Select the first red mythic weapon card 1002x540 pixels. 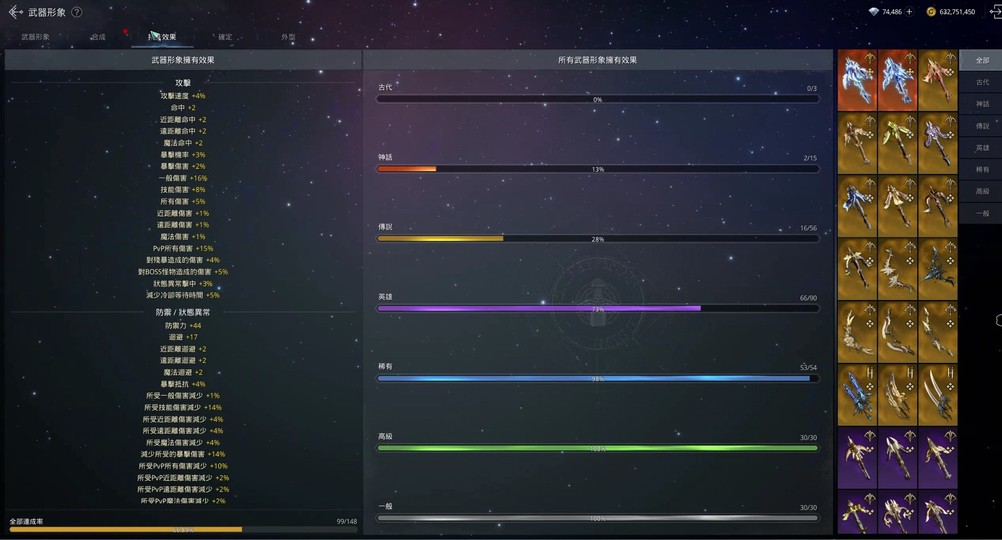[857, 81]
